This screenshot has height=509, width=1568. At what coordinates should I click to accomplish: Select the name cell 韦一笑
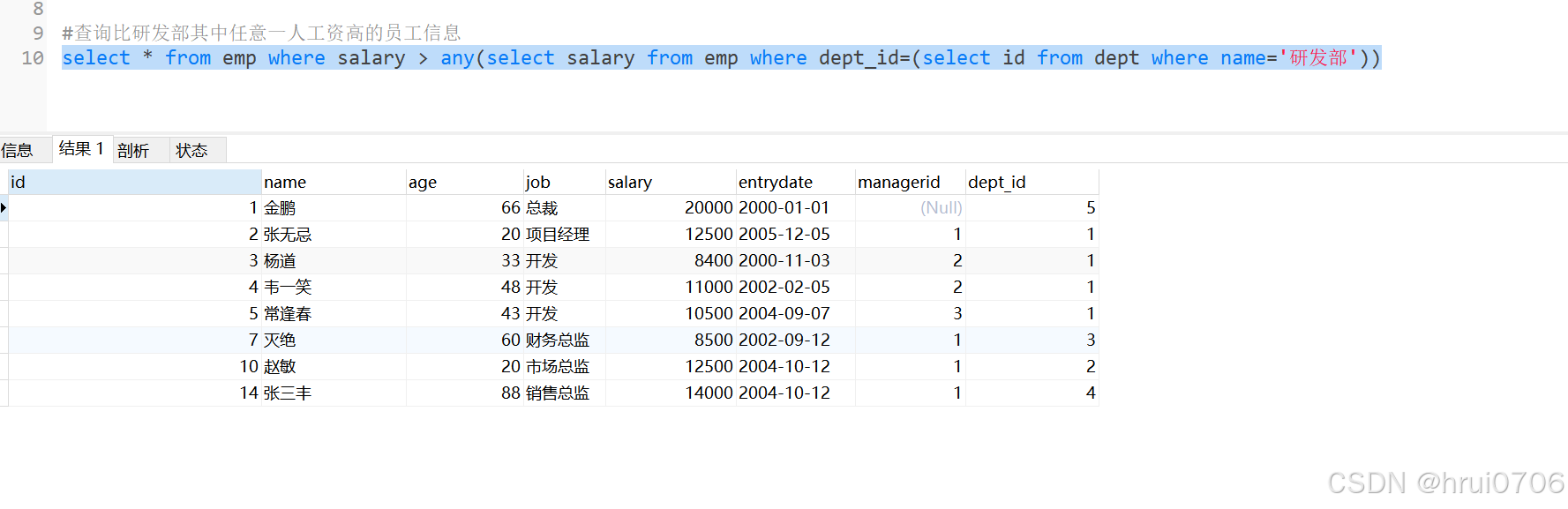tap(334, 288)
